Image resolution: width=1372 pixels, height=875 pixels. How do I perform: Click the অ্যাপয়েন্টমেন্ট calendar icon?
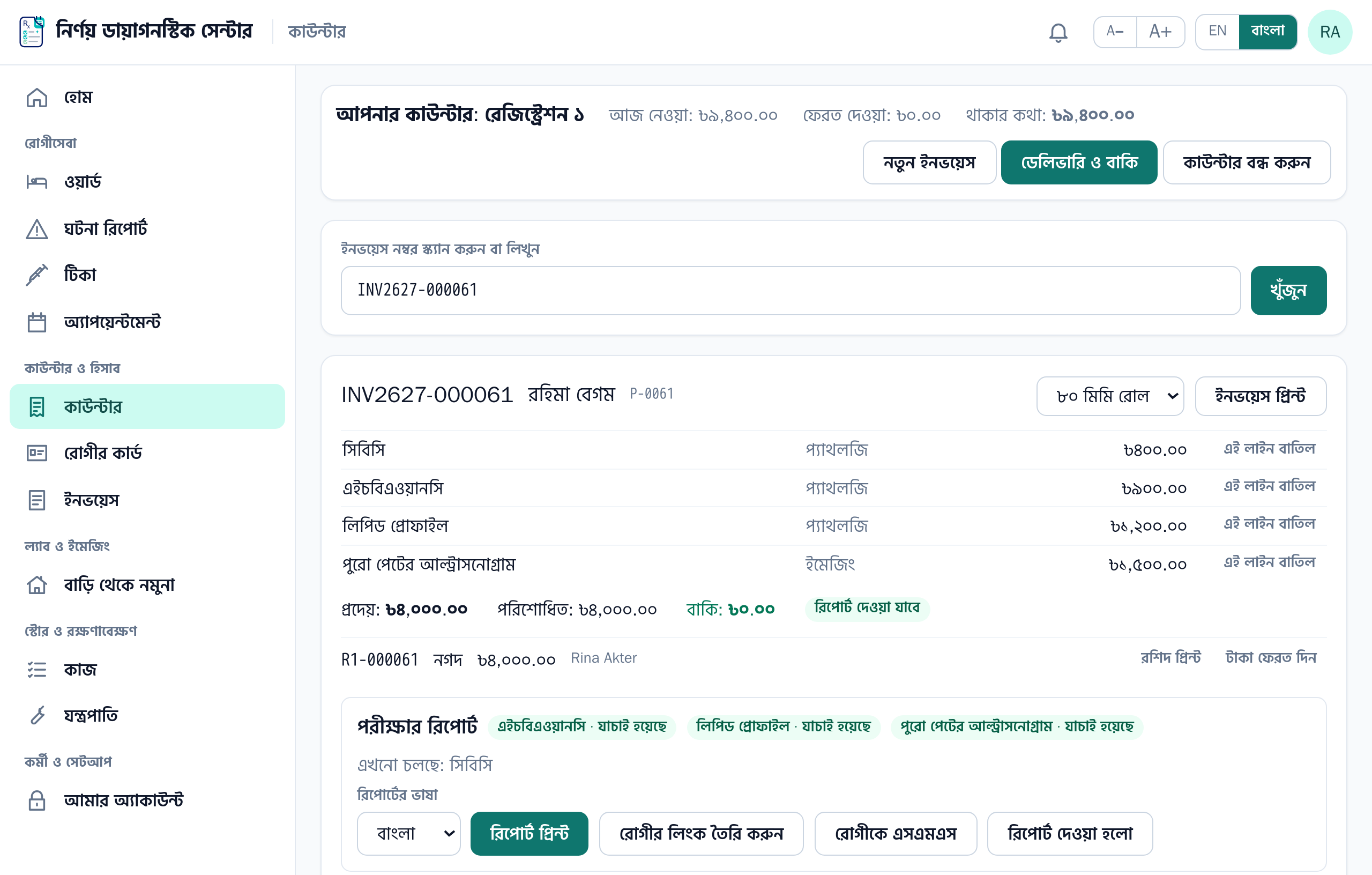37,322
